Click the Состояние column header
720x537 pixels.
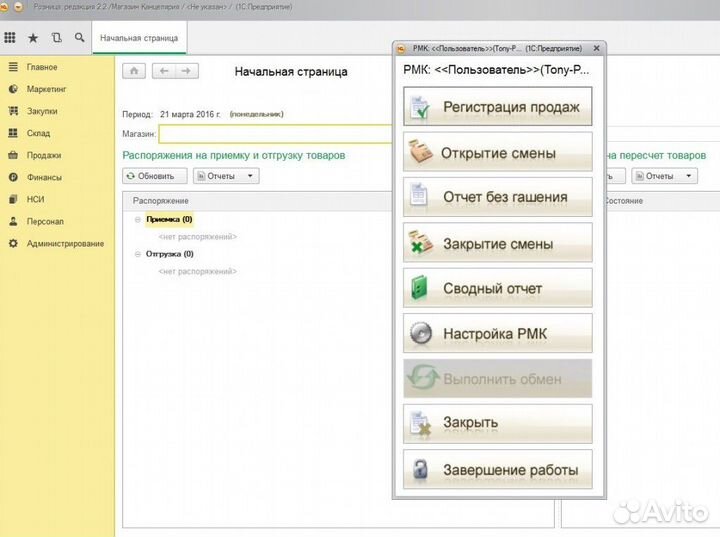click(x=624, y=201)
